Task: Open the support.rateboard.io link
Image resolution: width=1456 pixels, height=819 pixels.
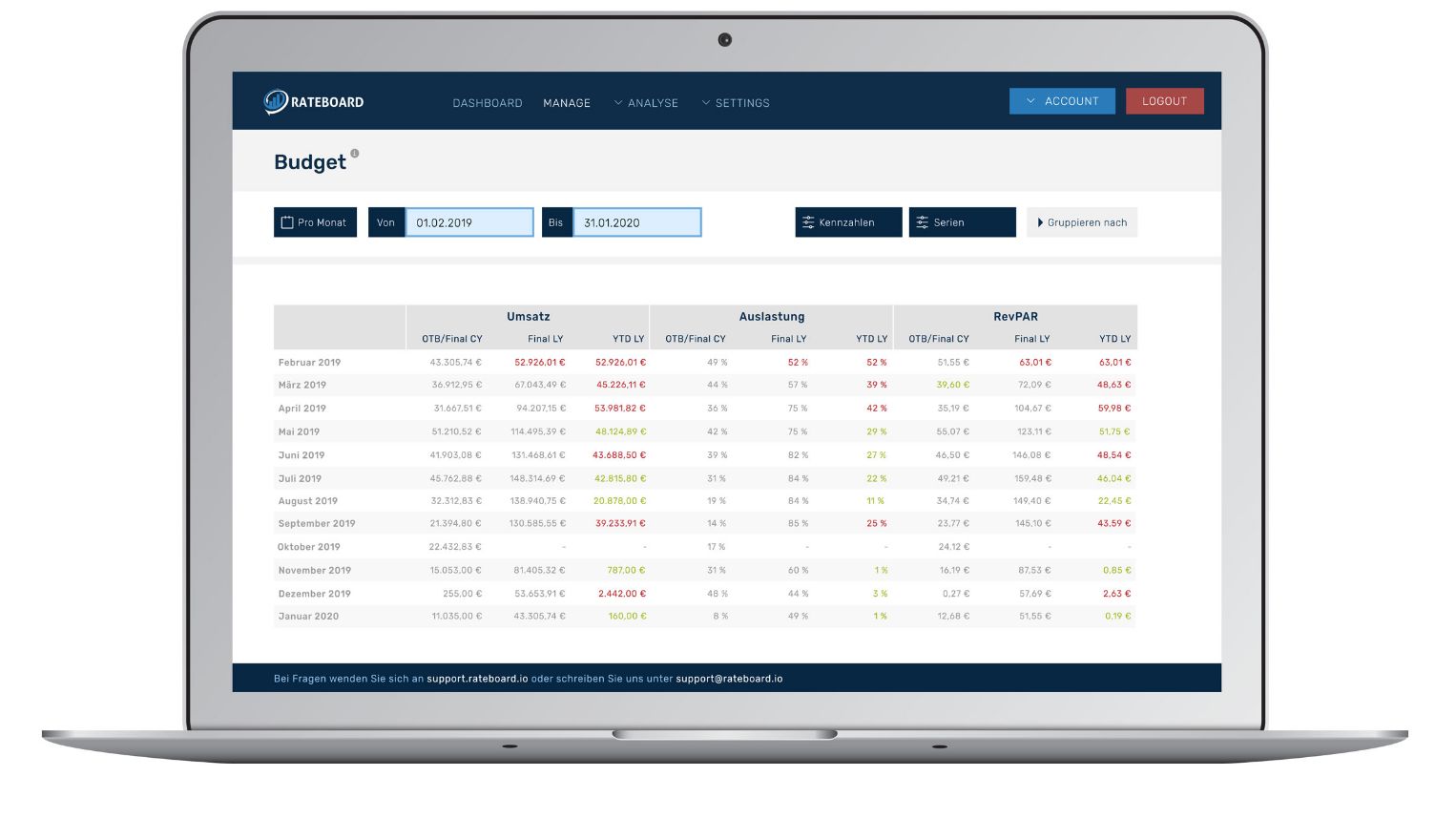Action: 477,679
